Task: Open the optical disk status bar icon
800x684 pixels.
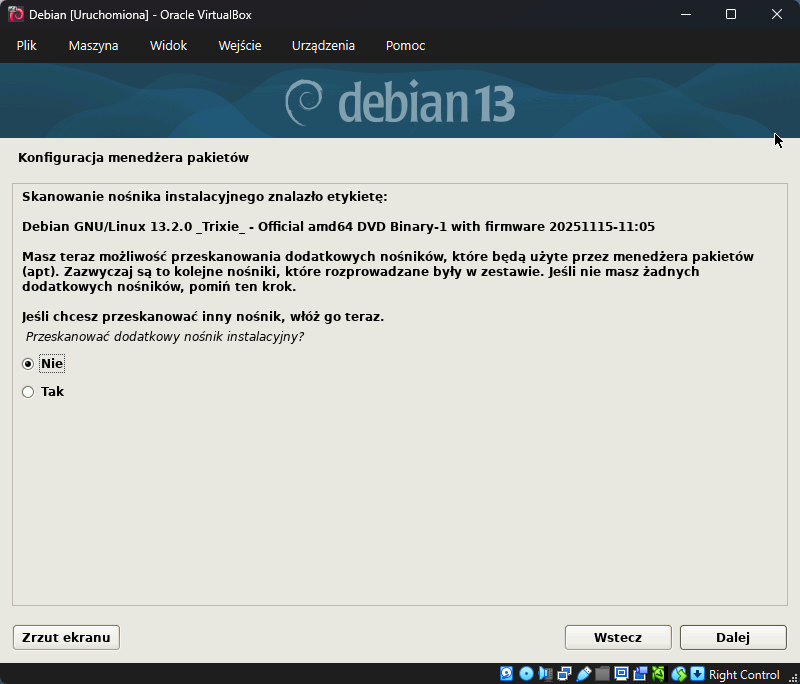Action: pyautogui.click(x=526, y=674)
